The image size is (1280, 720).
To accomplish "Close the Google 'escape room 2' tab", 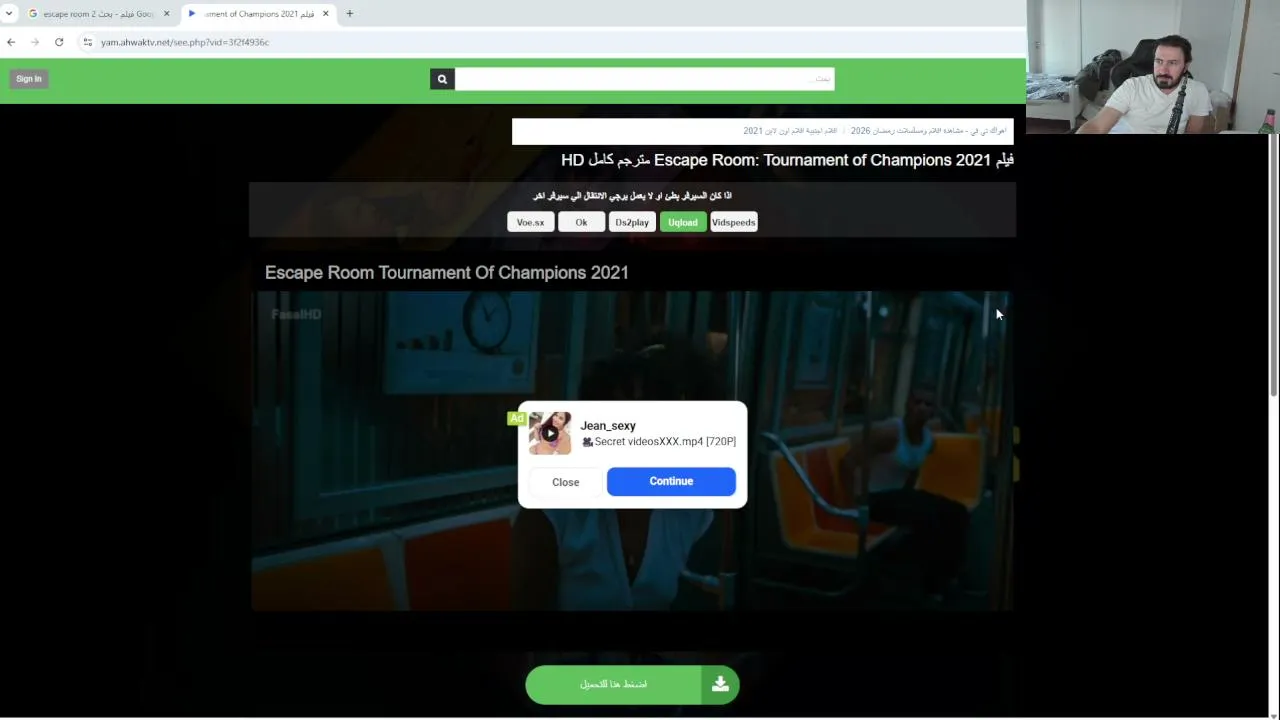I will pyautogui.click(x=166, y=14).
